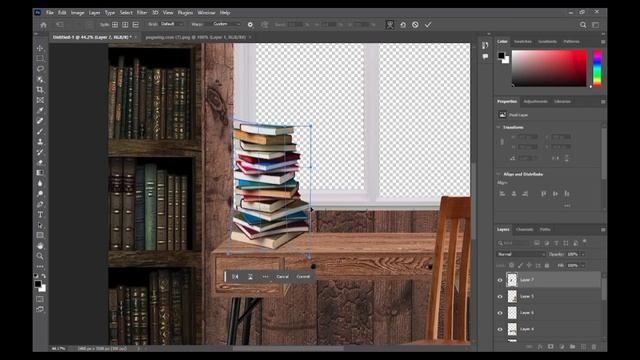
Task: Select the Gradient tool
Action: (40, 173)
